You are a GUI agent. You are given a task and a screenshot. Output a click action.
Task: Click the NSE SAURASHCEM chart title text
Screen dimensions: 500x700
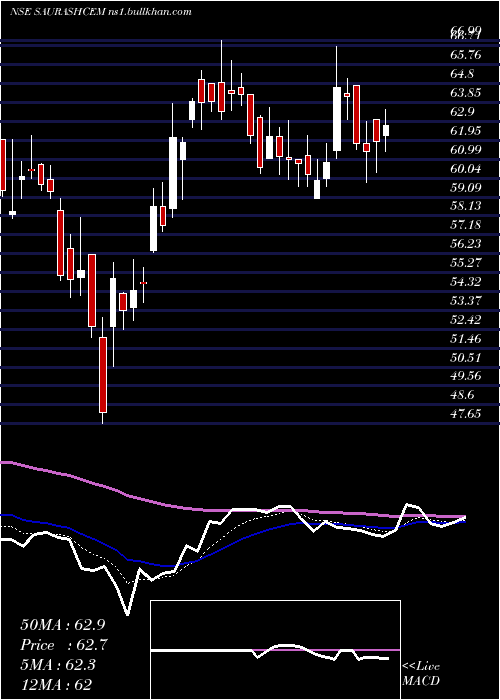coord(101,12)
